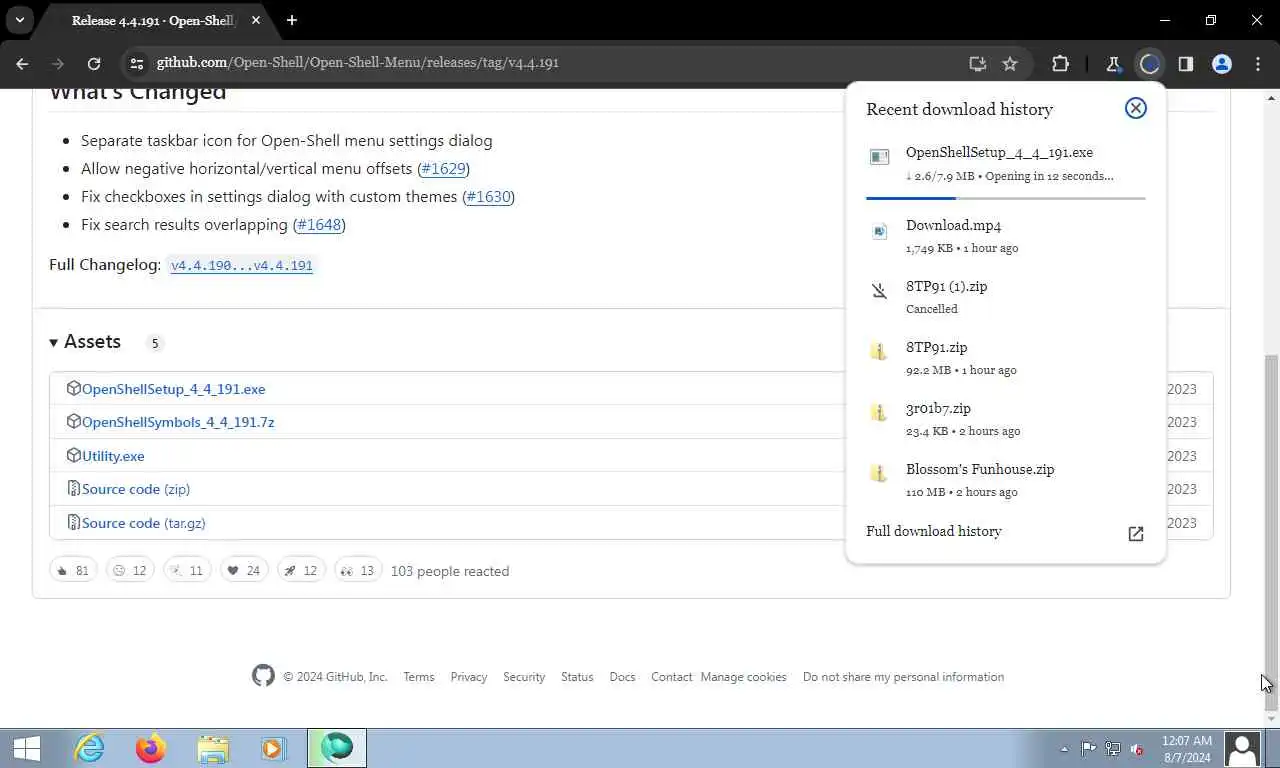Launch Internet Explorer from taskbar
Viewport: 1280px width, 768px height.
tap(89, 748)
